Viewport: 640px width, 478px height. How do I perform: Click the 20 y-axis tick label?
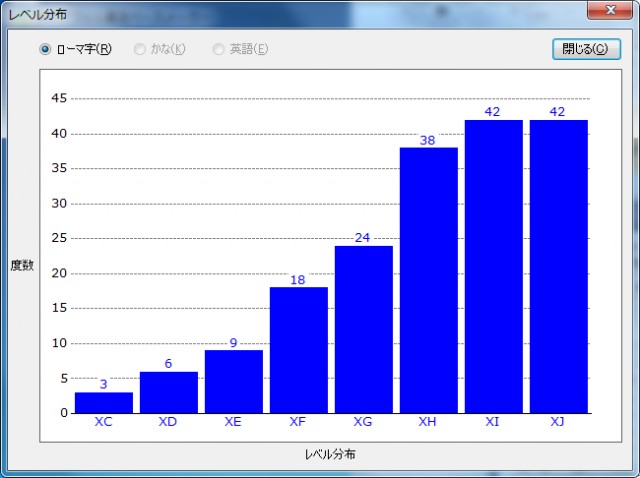tap(59, 273)
